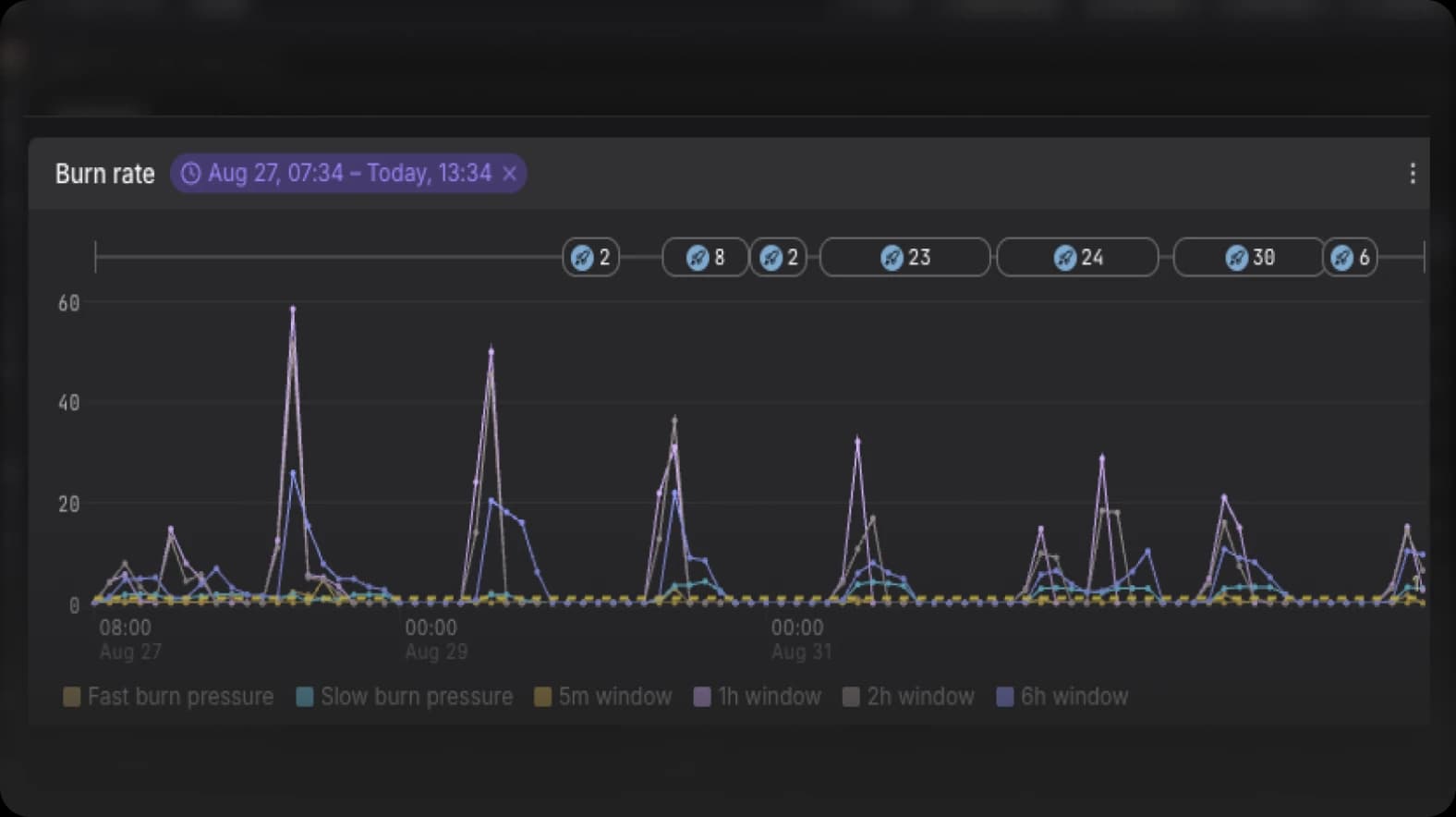This screenshot has height=817, width=1456.
Task: Click the Fast burn pressure color swatch
Action: (71, 697)
